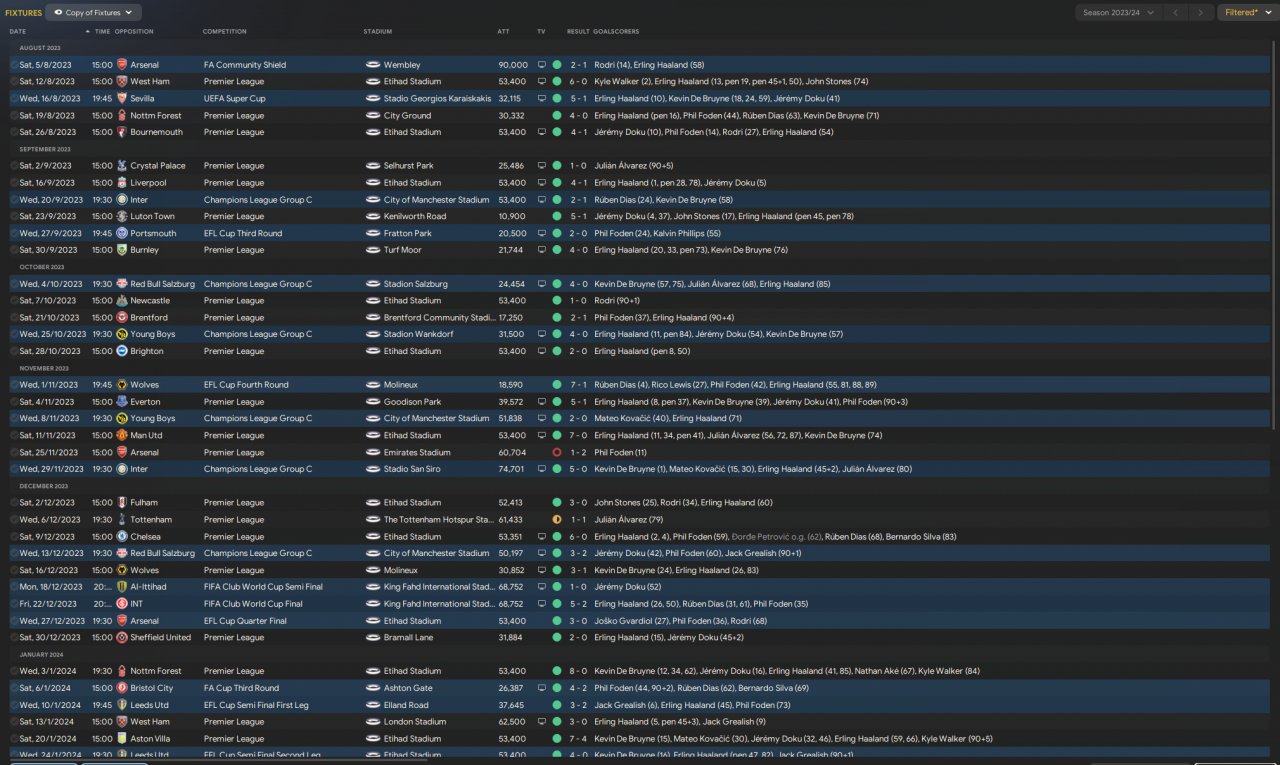Tick the selection circle for Sat, 6/1/2024
Screen dimensions: 1280x765
coord(14,688)
